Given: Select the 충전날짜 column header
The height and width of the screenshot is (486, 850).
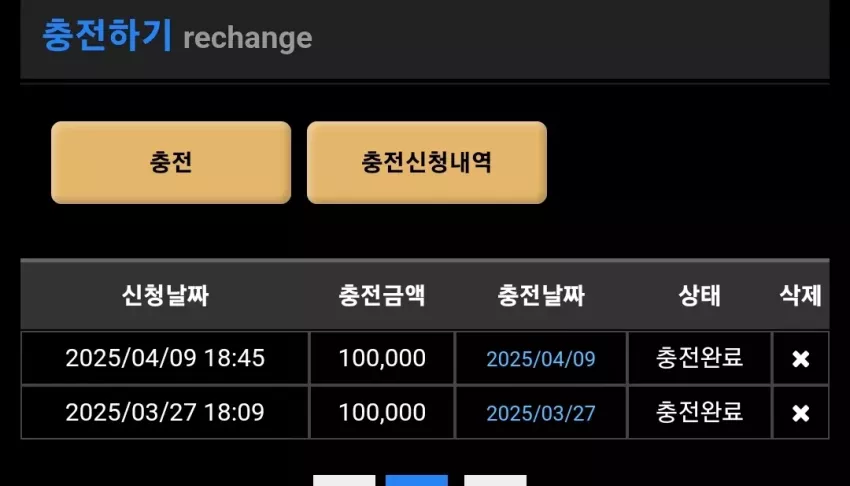Looking at the screenshot, I should click(x=541, y=295).
